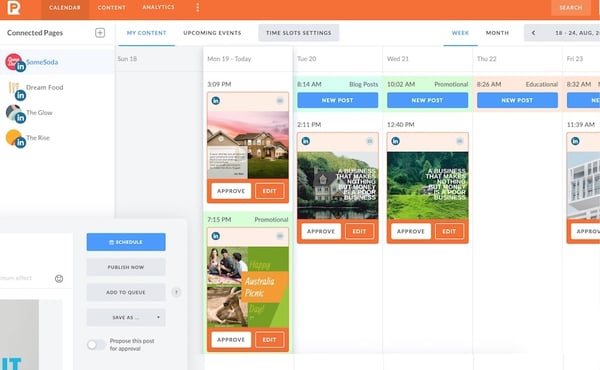The image size is (600, 370).
Task: Switch to My Content tab
Action: point(146,33)
